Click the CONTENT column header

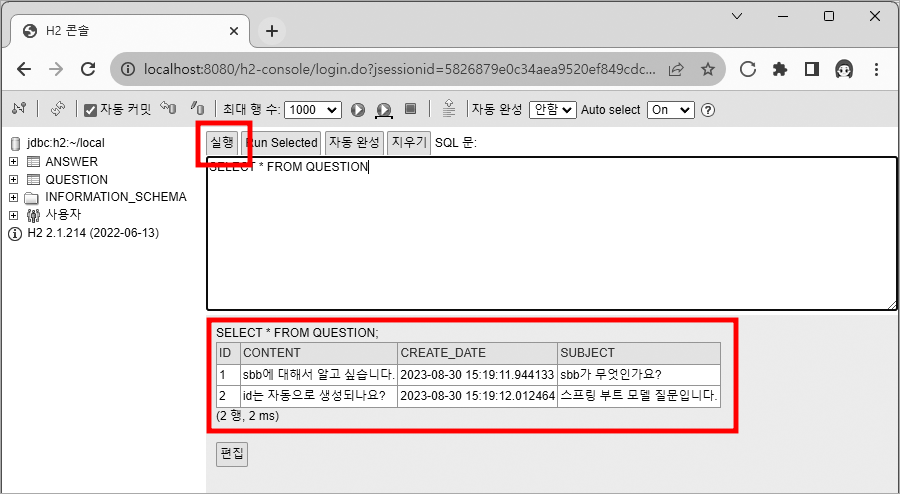319,353
